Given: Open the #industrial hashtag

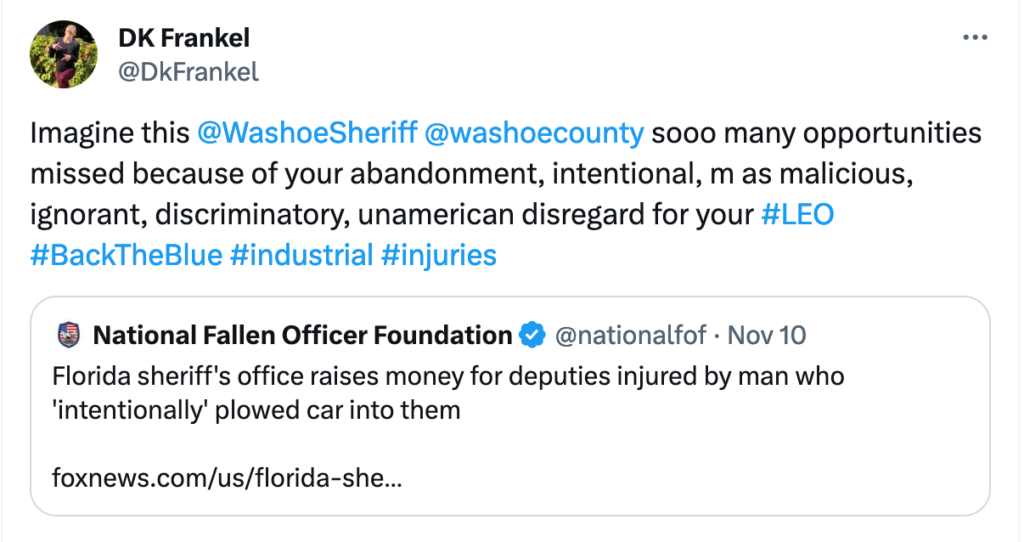Looking at the screenshot, I should (302, 255).
